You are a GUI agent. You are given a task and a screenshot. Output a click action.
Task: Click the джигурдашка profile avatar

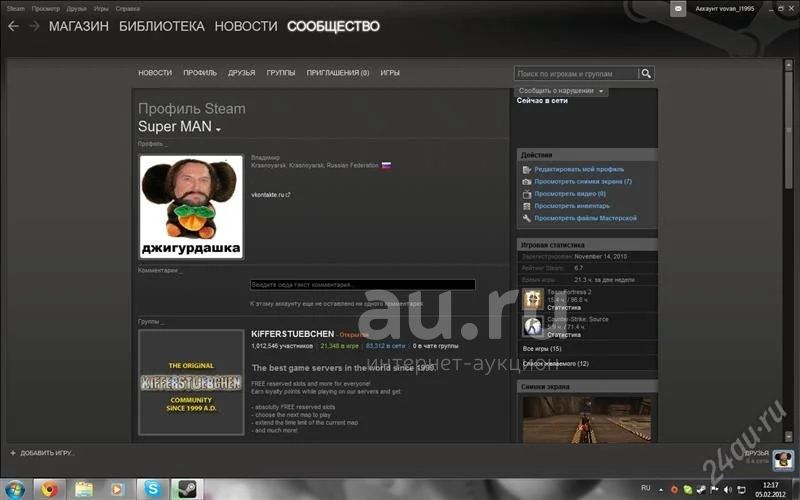191,207
